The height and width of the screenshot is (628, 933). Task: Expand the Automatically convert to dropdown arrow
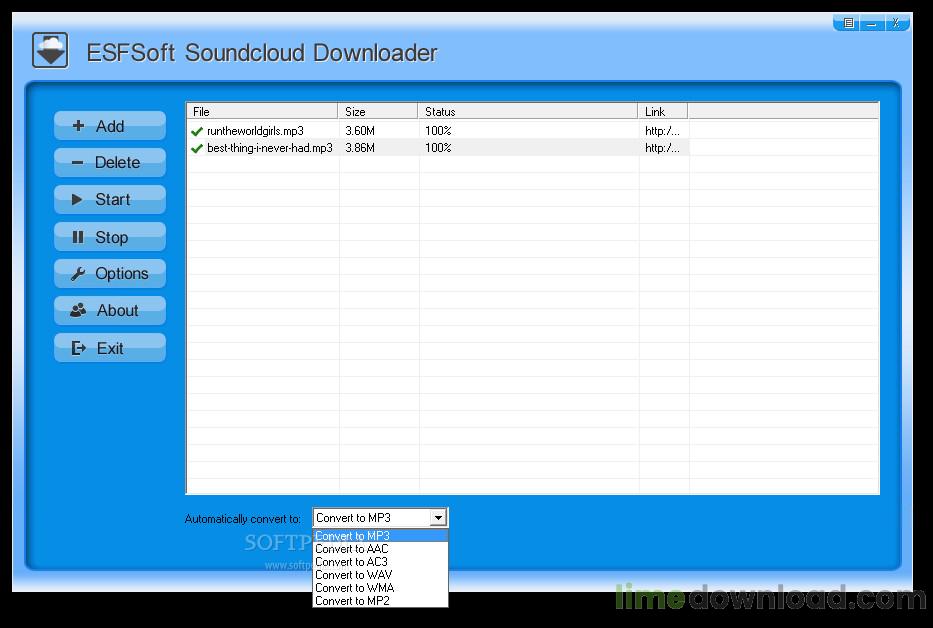coord(438,518)
